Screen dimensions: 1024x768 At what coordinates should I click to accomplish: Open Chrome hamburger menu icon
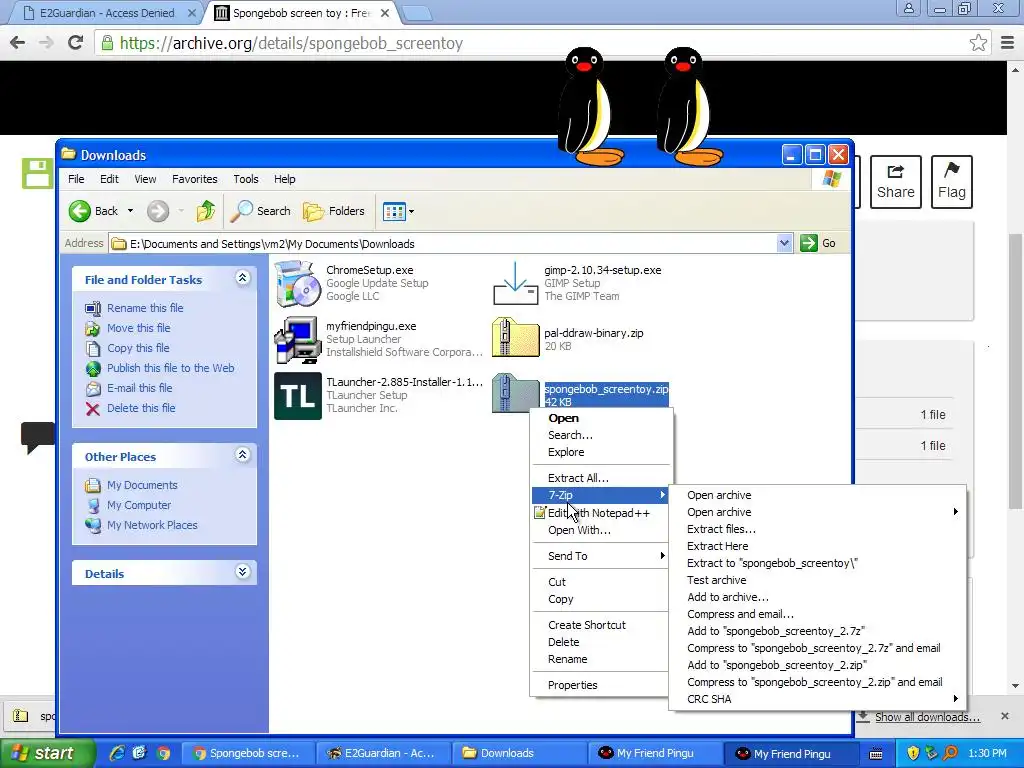[1007, 43]
